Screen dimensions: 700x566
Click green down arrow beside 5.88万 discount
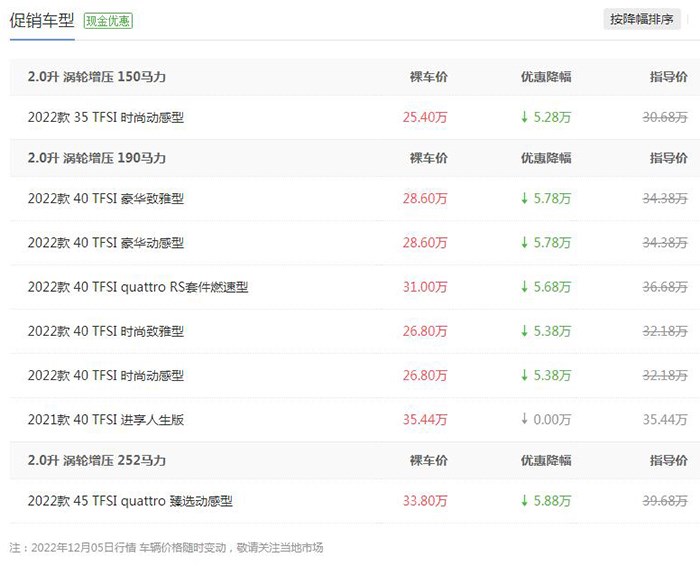pyautogui.click(x=524, y=501)
